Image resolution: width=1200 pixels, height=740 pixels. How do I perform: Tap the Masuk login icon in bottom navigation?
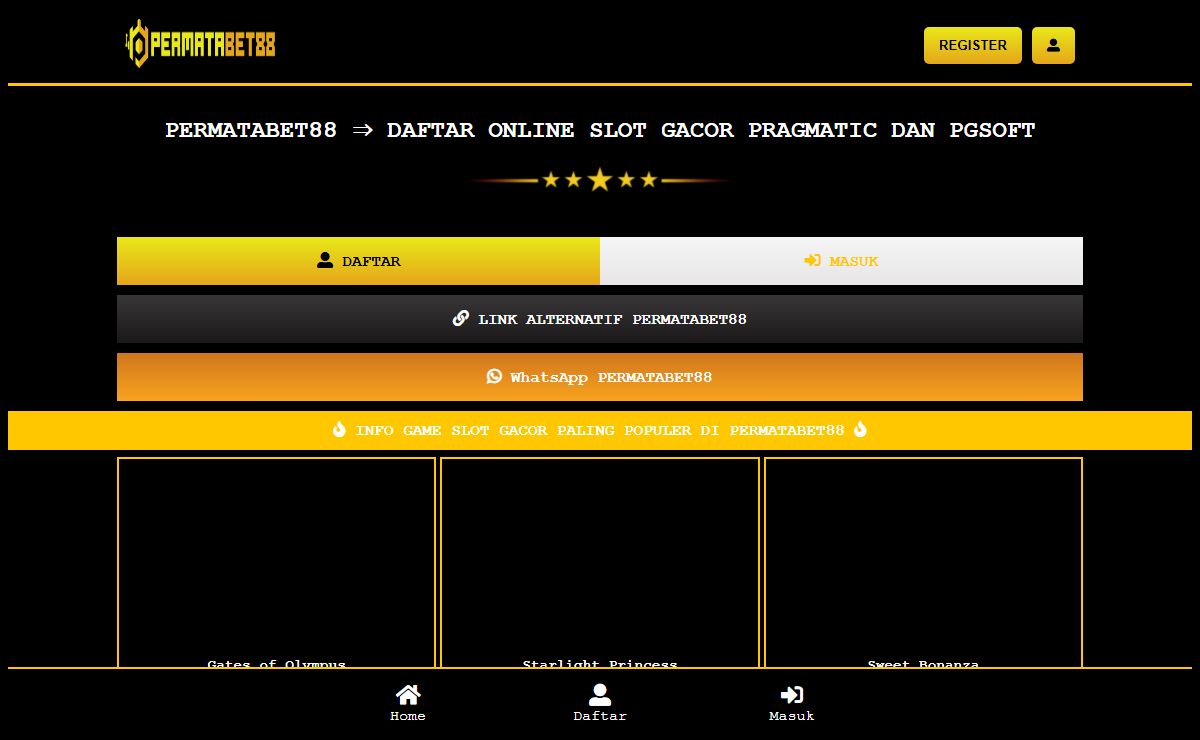pos(791,695)
